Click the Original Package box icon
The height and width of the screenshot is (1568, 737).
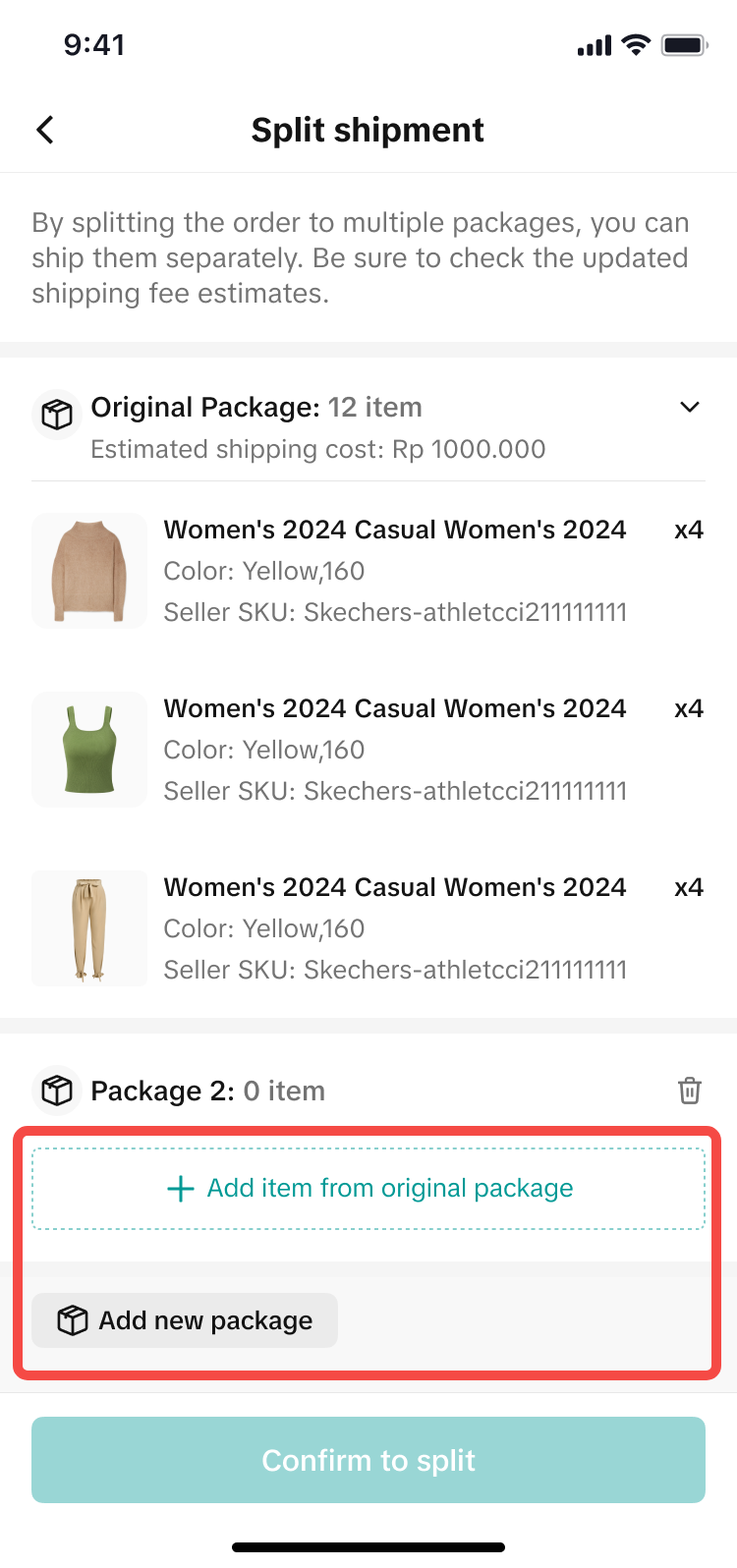pyautogui.click(x=56, y=414)
